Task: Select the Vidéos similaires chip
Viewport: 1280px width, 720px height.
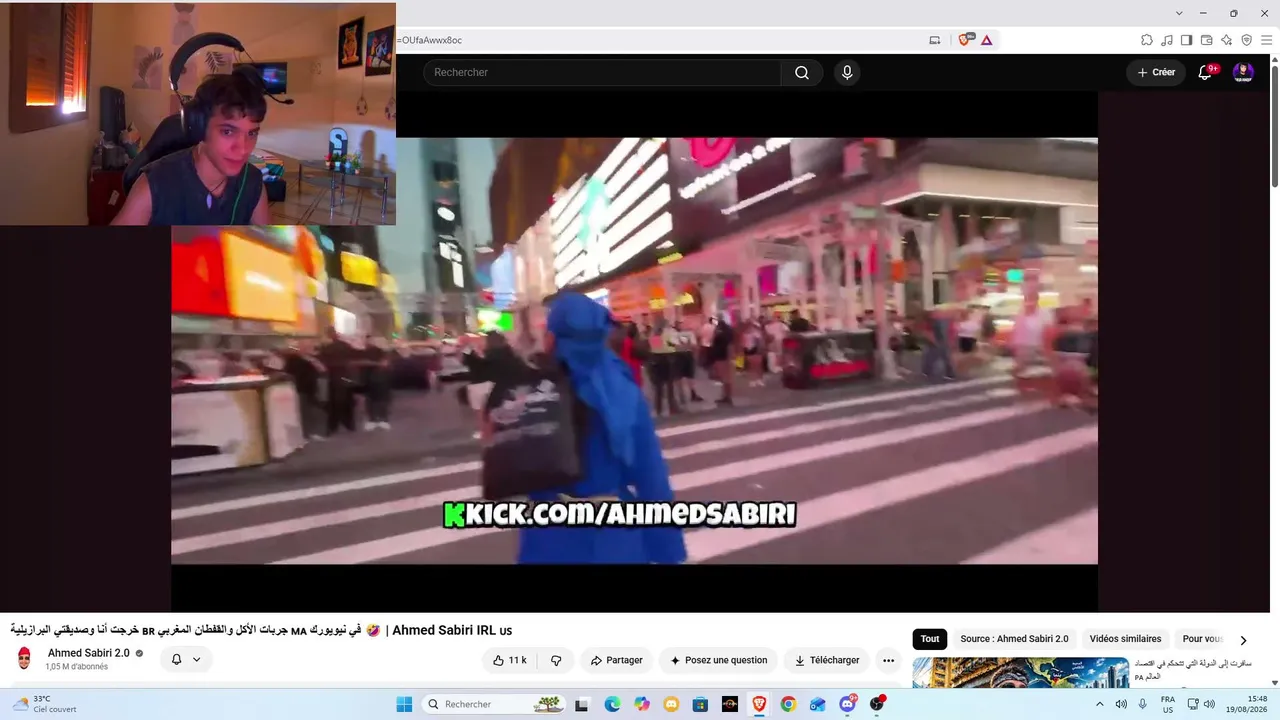Action: tap(1125, 639)
